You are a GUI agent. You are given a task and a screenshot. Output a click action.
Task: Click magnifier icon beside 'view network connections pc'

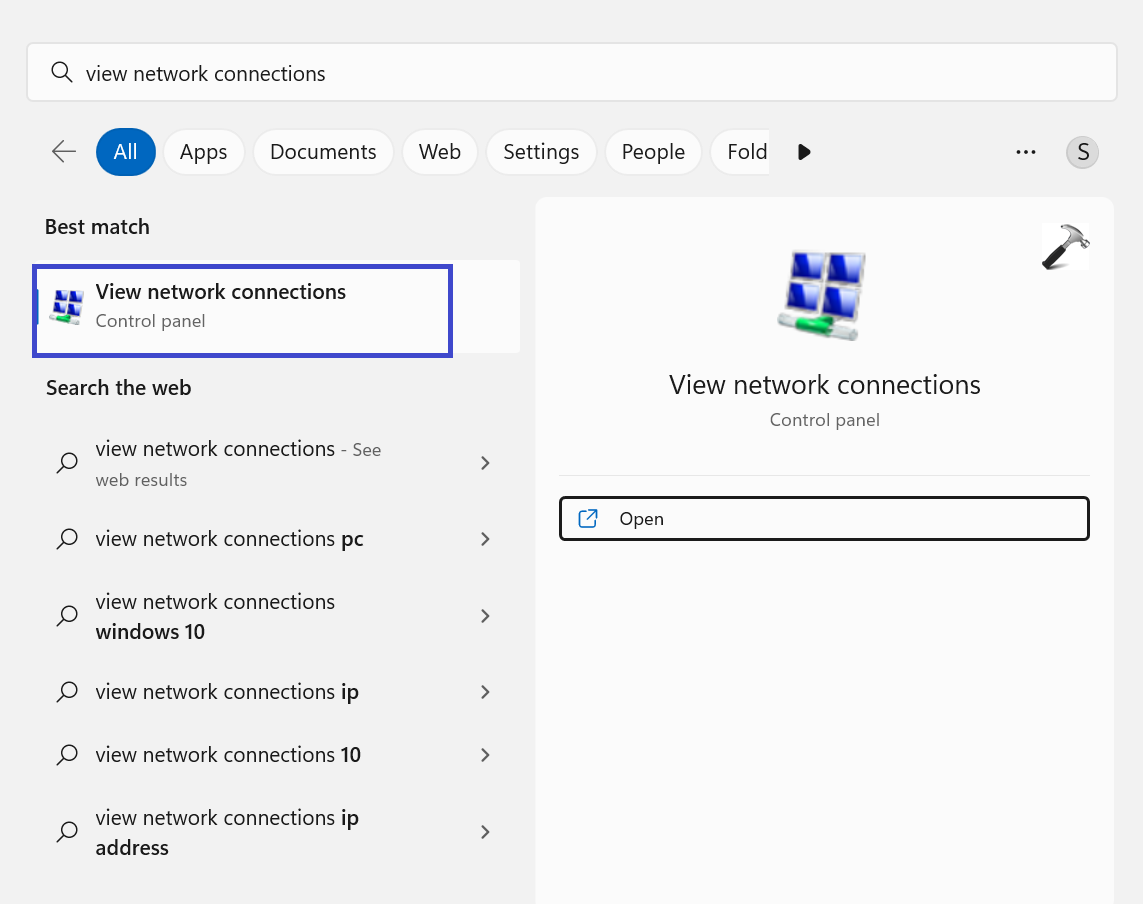(x=67, y=539)
